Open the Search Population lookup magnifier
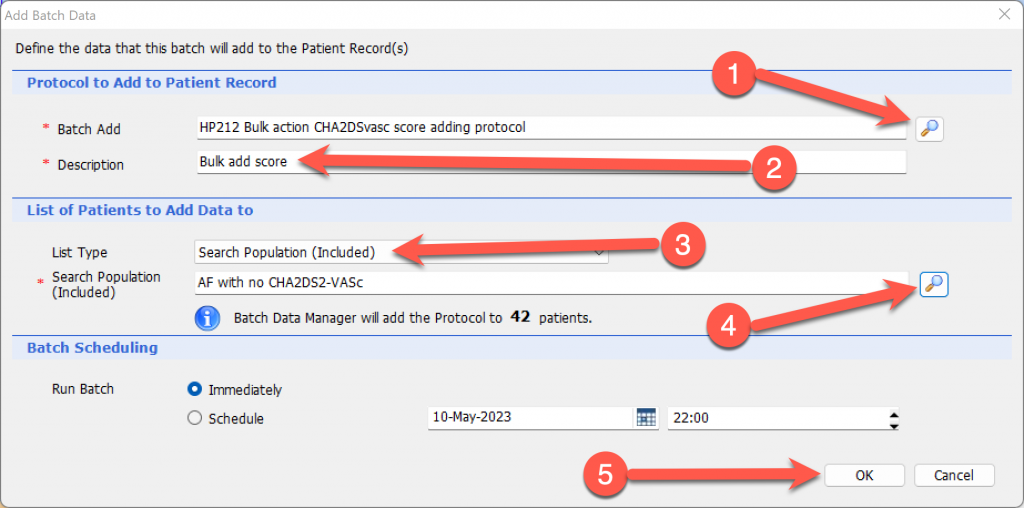1024x508 pixels. [934, 284]
